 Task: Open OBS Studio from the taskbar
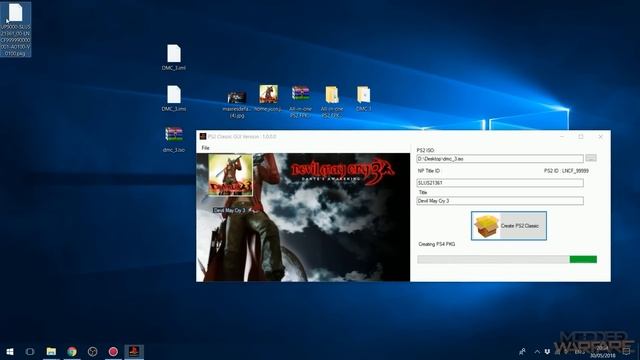[x=93, y=351]
